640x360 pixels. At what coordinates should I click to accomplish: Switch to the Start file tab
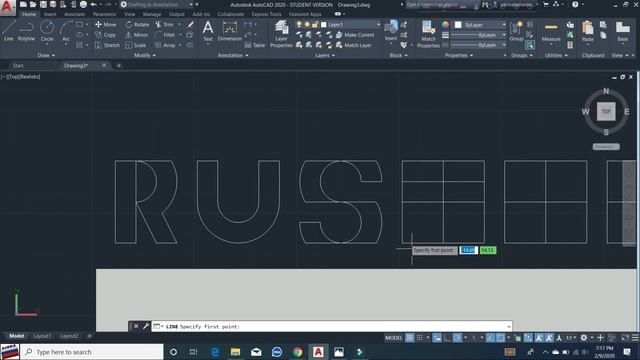[18, 65]
